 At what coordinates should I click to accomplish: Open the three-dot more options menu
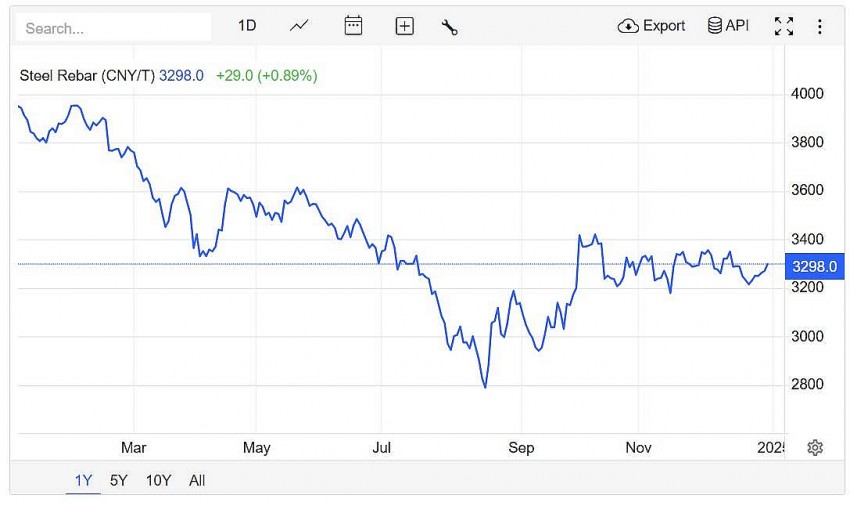click(x=820, y=27)
